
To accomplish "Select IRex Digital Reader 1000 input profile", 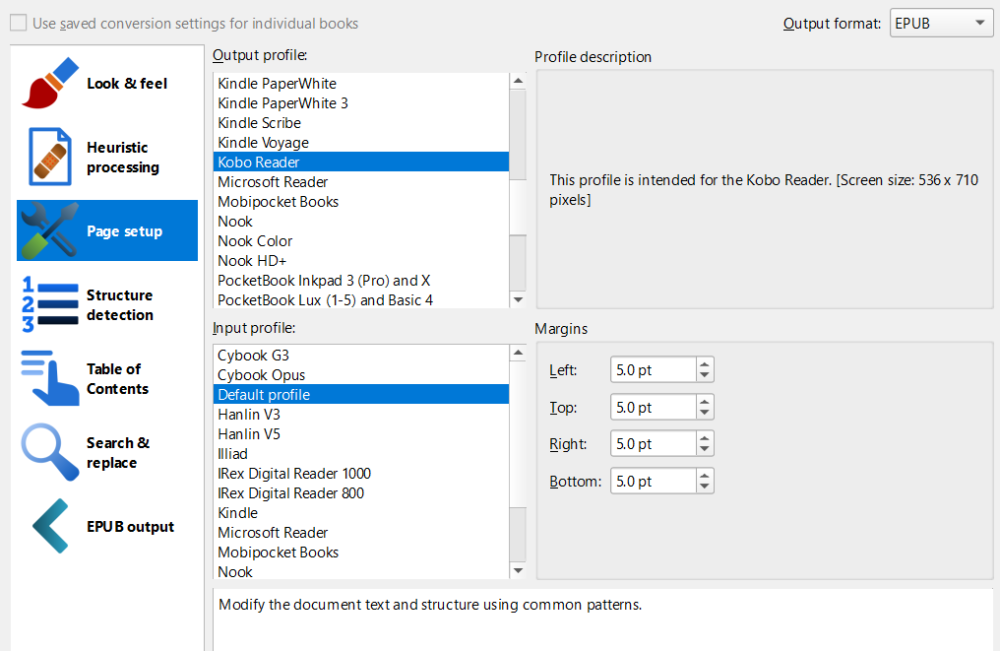I will pos(294,473).
